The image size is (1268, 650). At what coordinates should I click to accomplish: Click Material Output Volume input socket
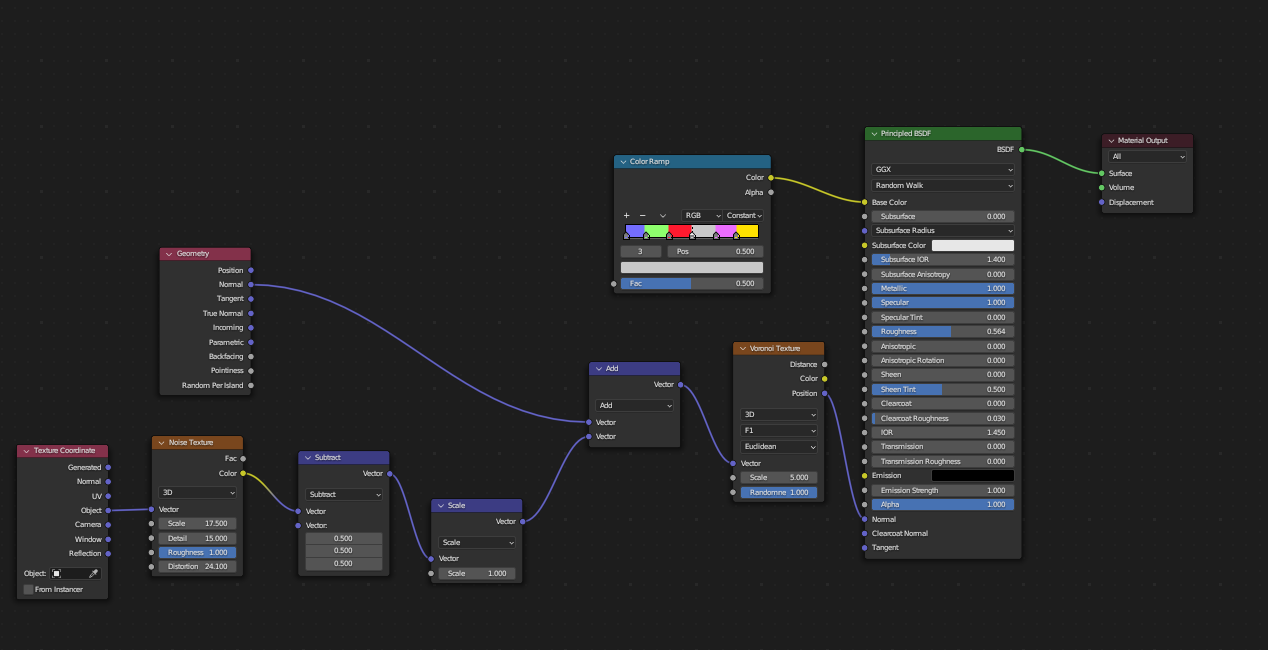[x=1102, y=187]
